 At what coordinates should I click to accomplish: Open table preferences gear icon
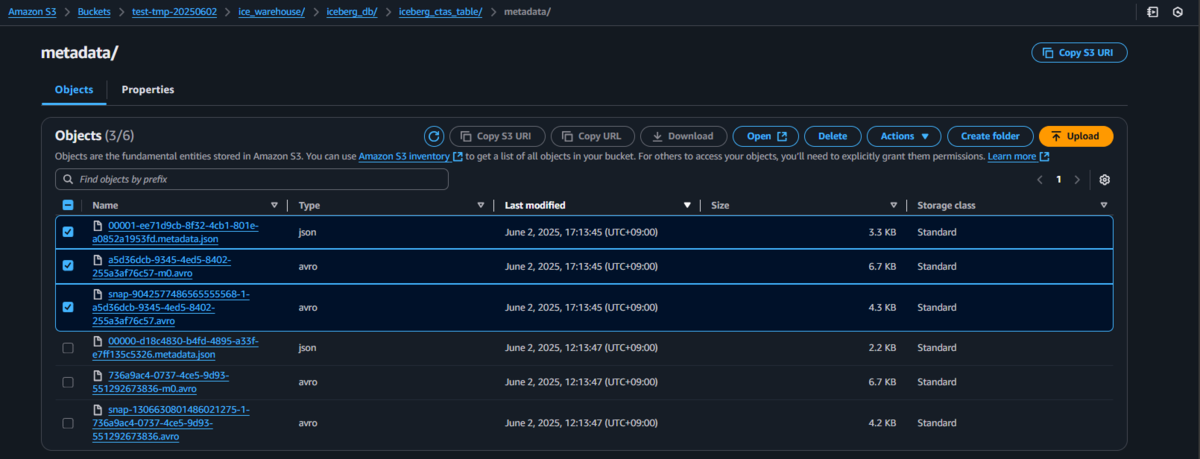click(x=1105, y=180)
